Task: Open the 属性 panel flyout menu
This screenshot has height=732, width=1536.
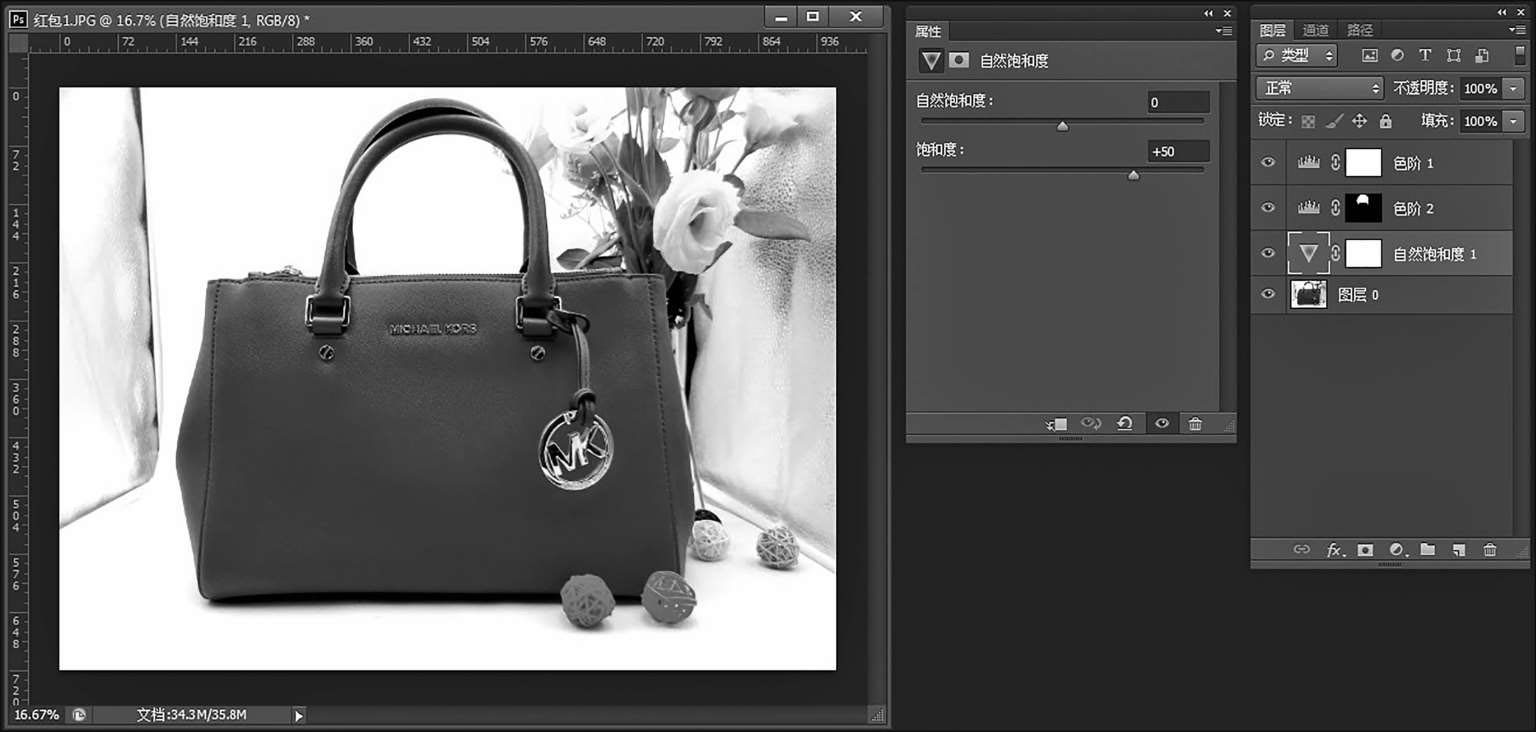Action: [1224, 31]
